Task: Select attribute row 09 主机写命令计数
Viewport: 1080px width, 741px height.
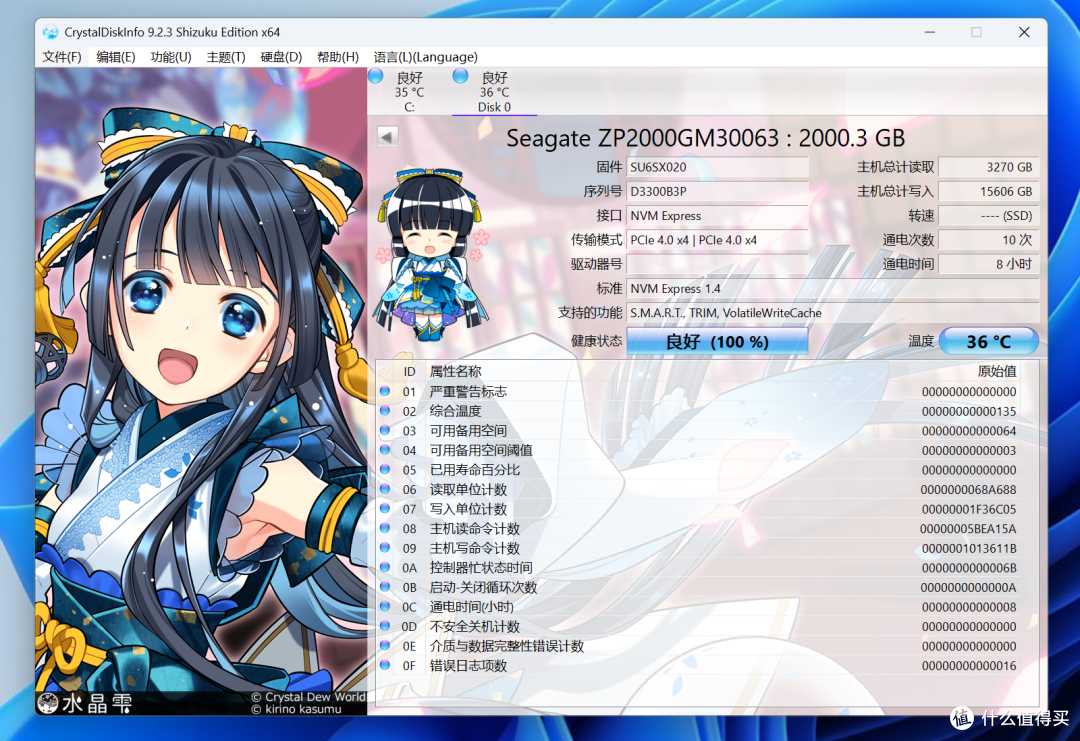Action: coord(698,548)
